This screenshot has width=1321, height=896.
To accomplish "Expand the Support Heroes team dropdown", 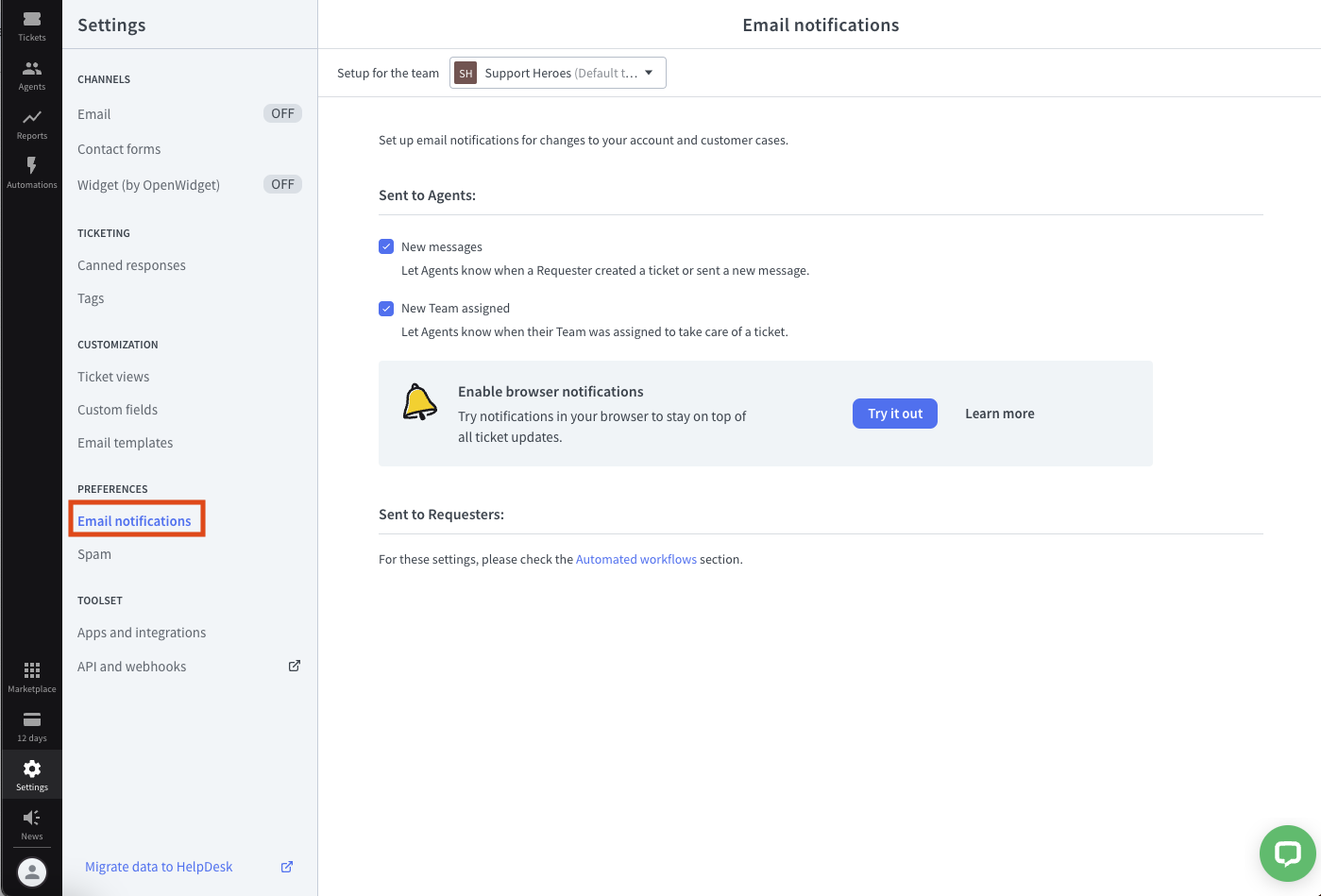I will 558,73.
